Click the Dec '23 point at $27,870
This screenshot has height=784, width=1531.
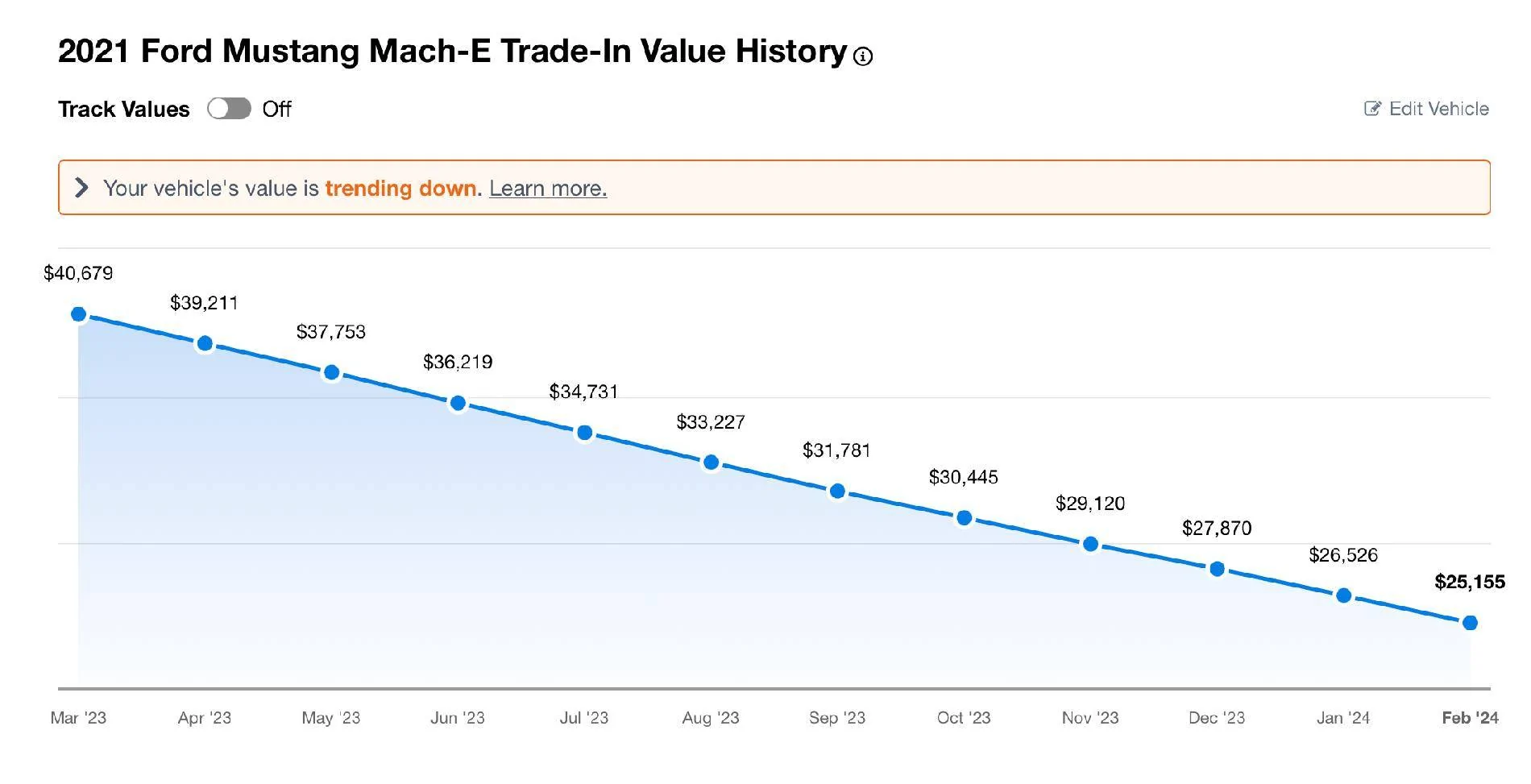(x=1217, y=570)
